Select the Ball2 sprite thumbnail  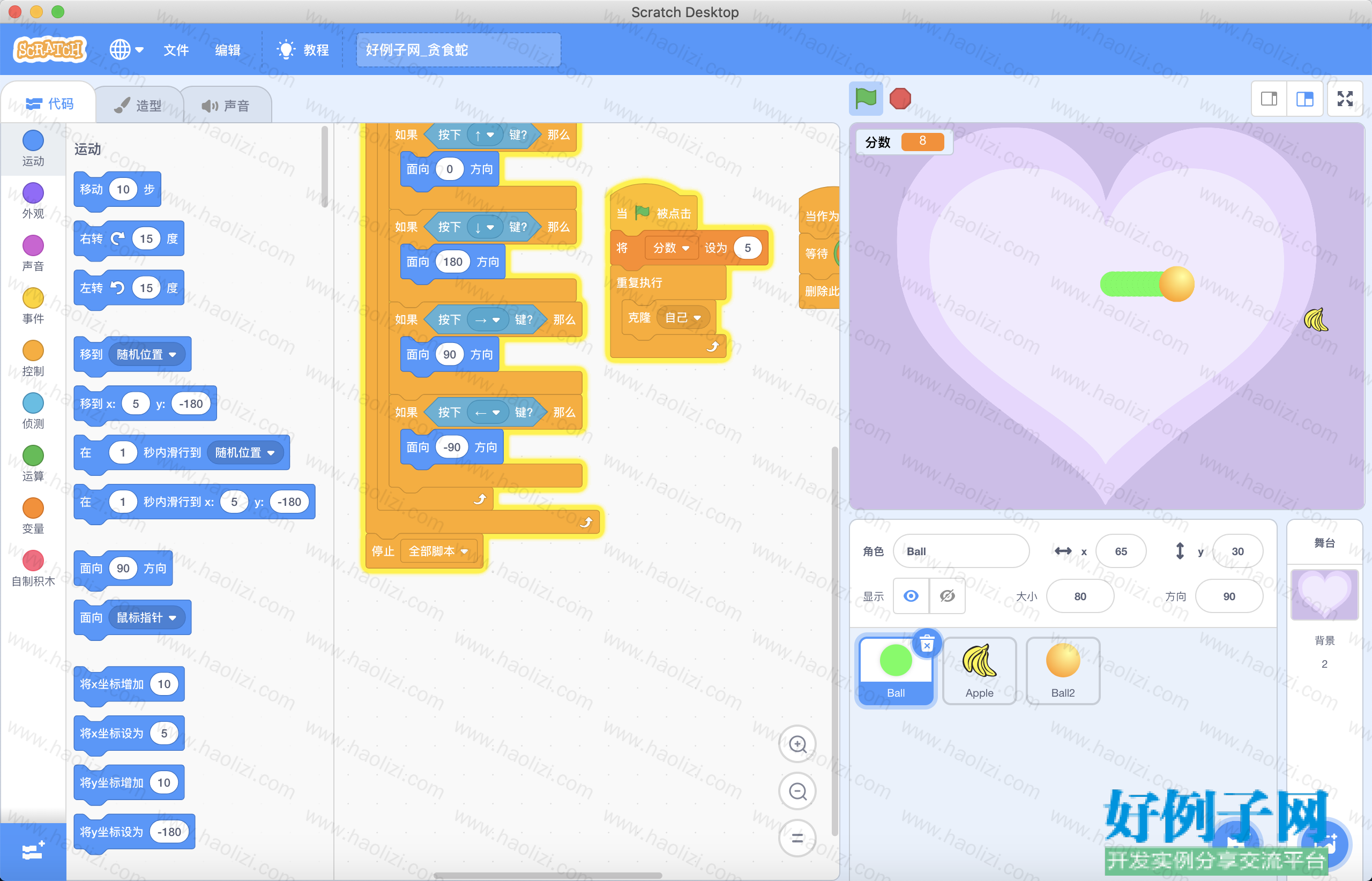[1062, 671]
